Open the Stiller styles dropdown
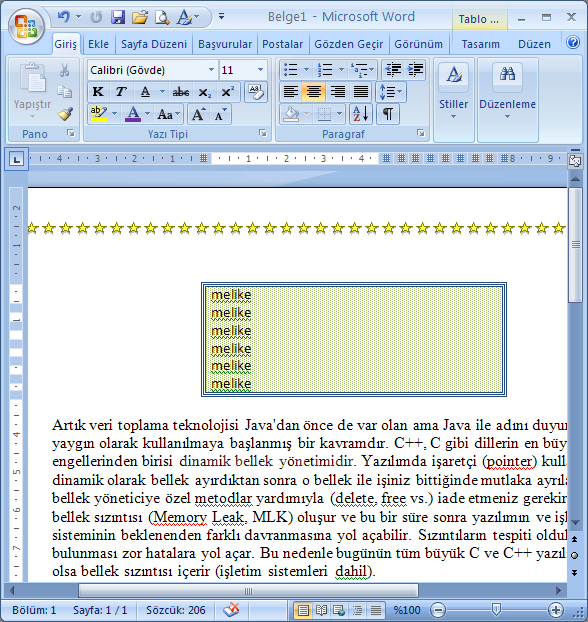588x622 pixels. 453,100
